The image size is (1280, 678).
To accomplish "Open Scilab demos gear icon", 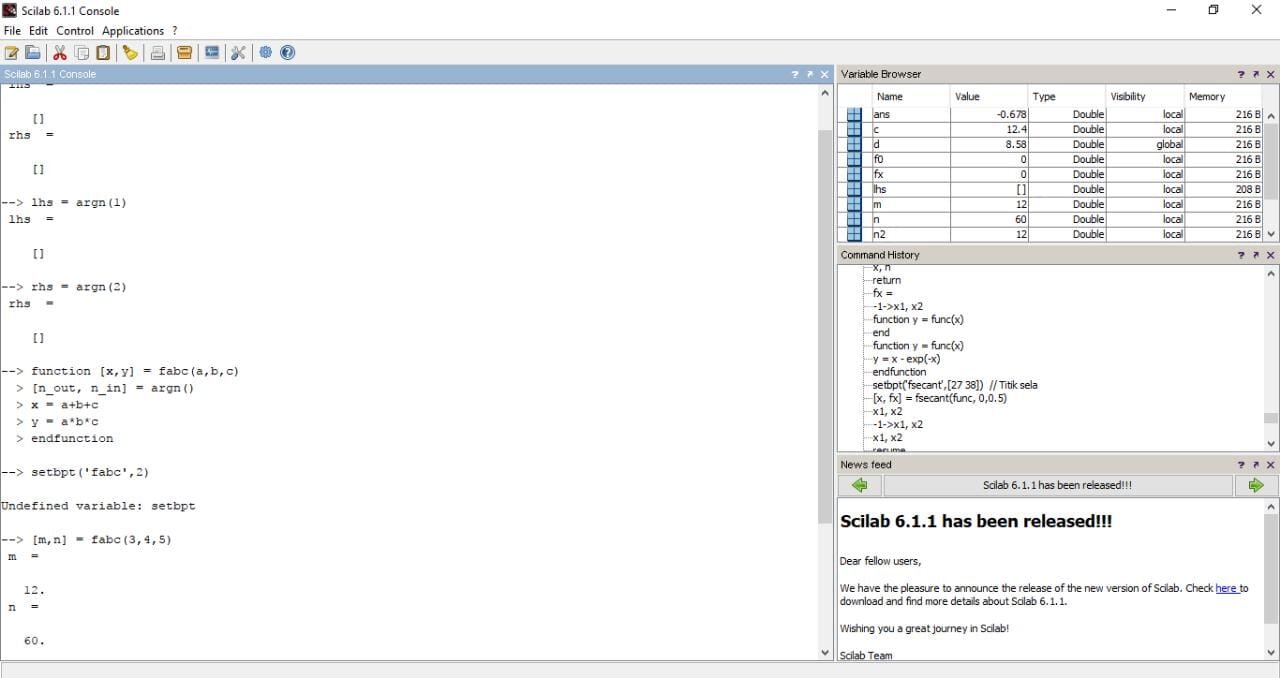I will 266,53.
